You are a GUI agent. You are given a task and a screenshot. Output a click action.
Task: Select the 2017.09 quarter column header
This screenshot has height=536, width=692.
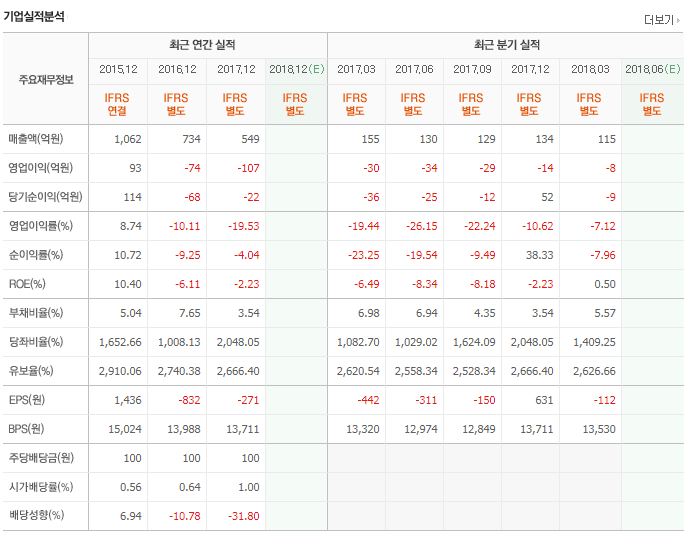tap(472, 69)
